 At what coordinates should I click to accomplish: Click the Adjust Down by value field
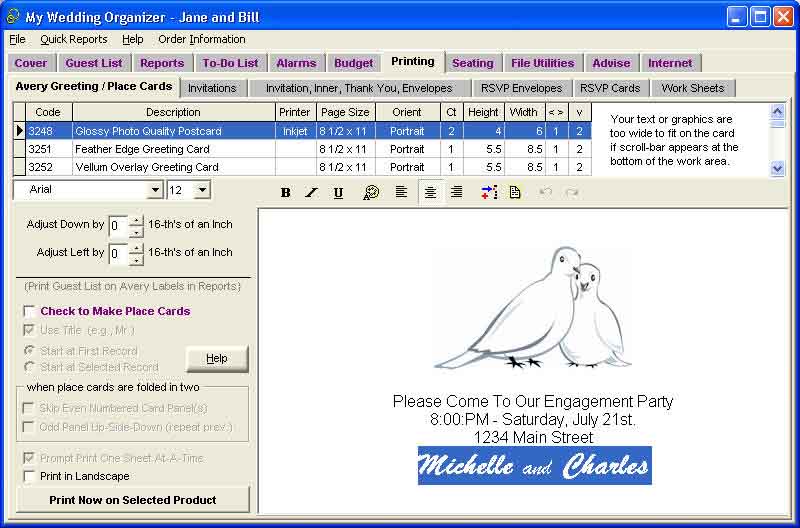(x=119, y=226)
